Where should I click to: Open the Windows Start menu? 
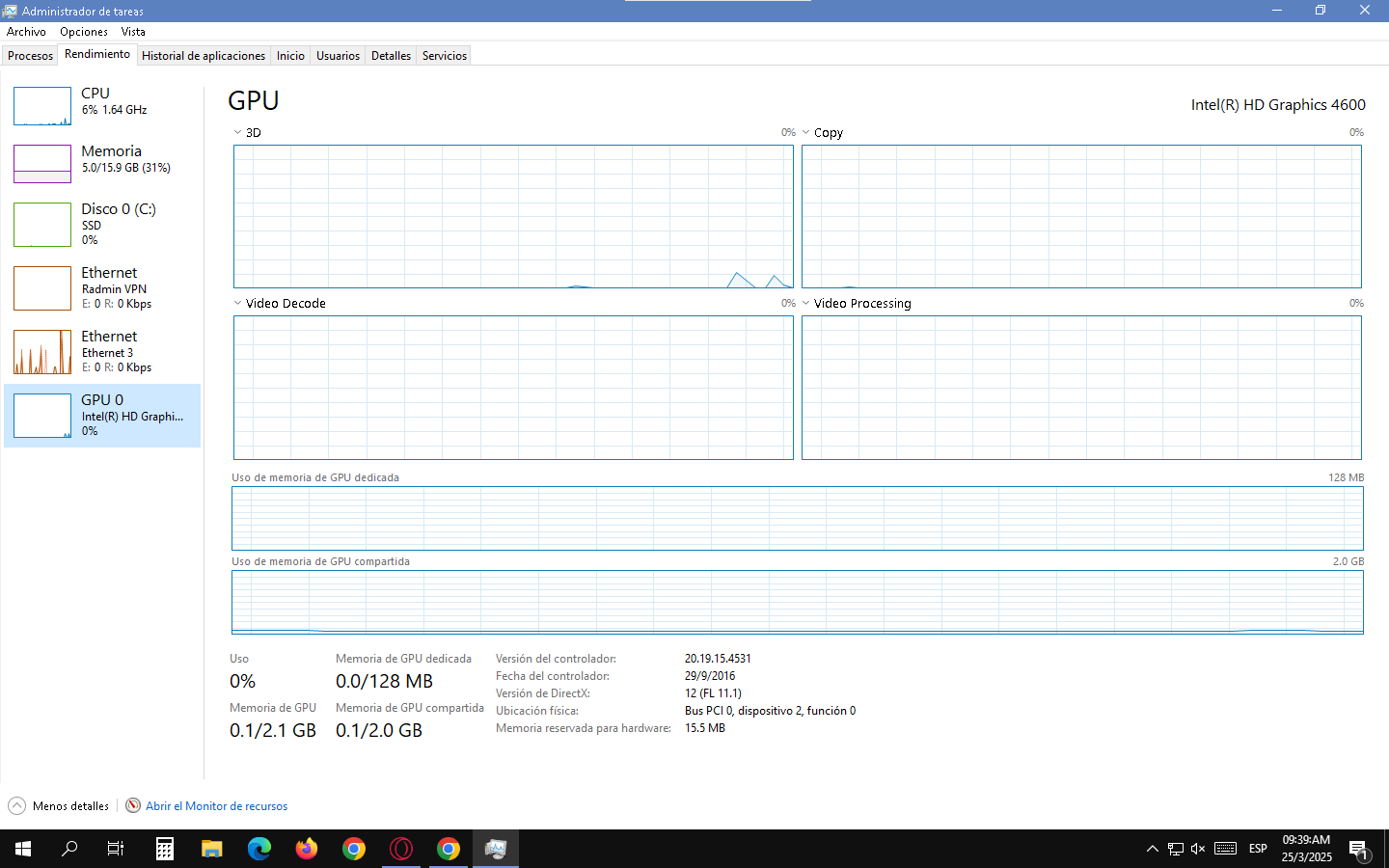click(23, 849)
